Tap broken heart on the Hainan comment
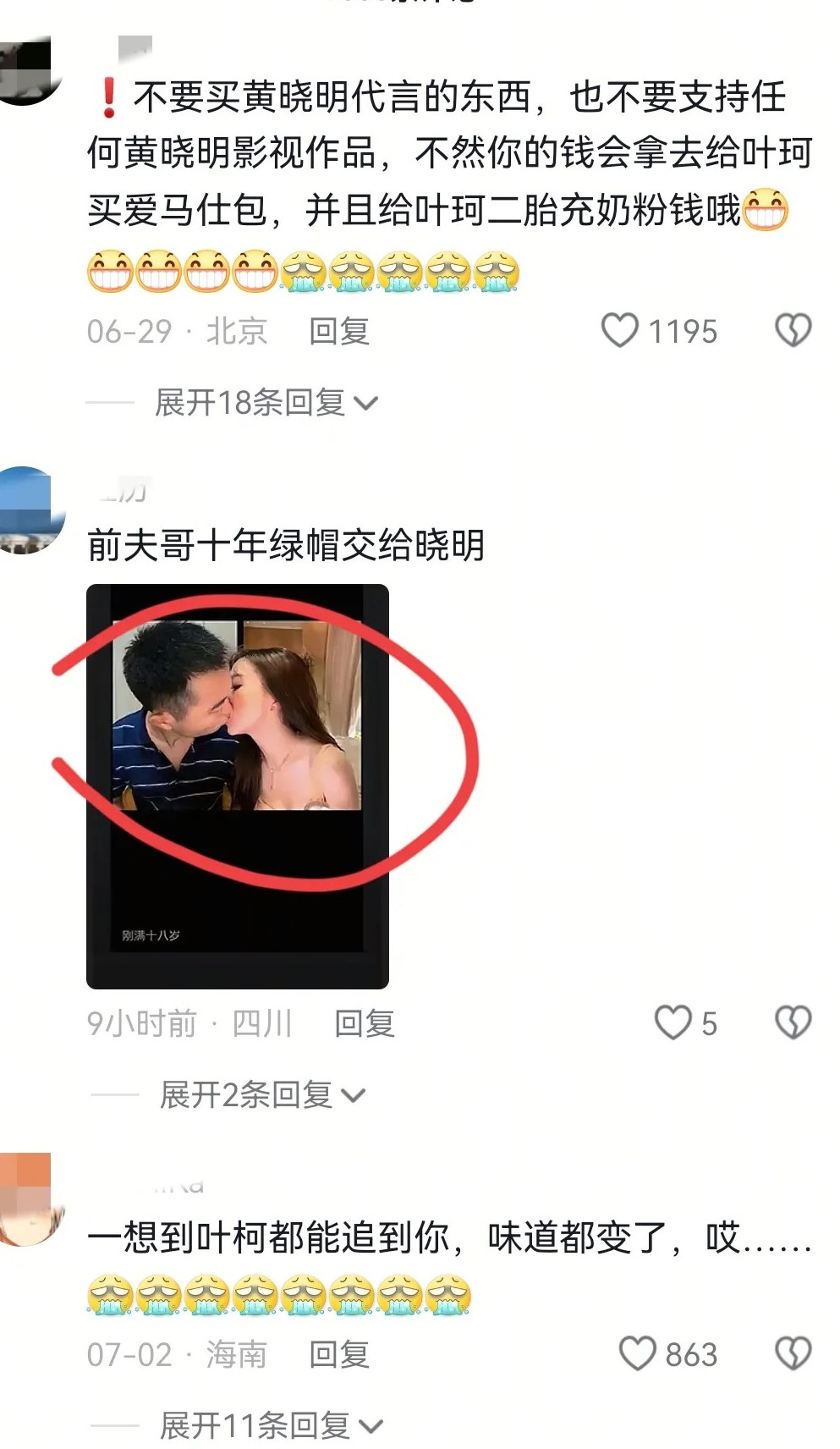The height and width of the screenshot is (1449, 840). click(x=793, y=1353)
